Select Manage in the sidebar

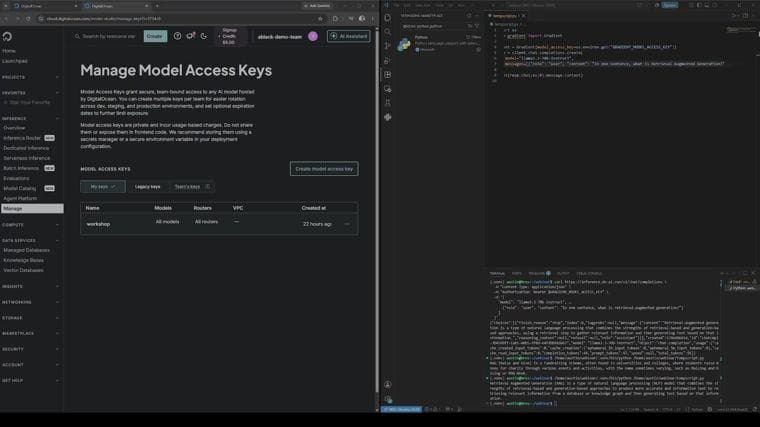click(x=32, y=208)
